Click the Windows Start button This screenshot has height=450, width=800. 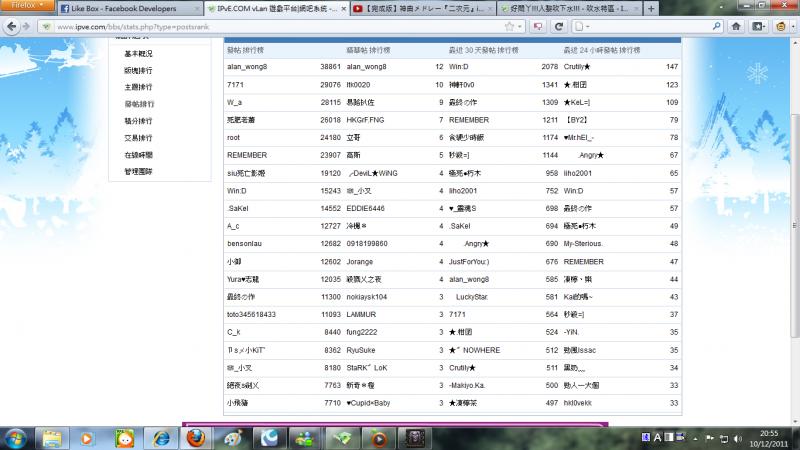click(17, 437)
